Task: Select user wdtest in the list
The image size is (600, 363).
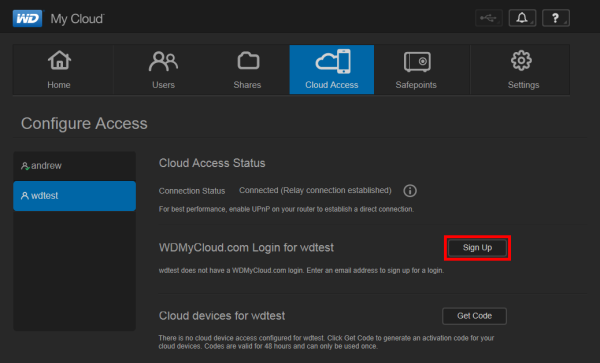Action: pos(75,196)
